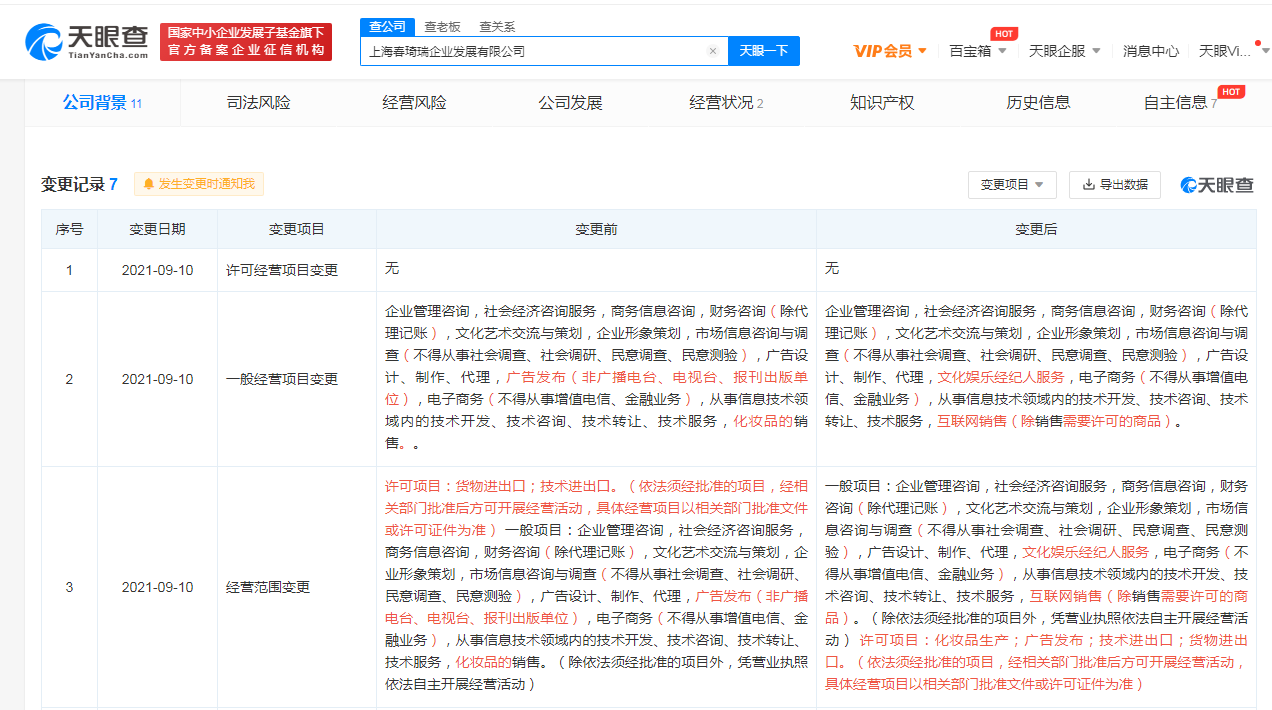
Task: Click row number 2 in the 序号 column
Action: 69,379
